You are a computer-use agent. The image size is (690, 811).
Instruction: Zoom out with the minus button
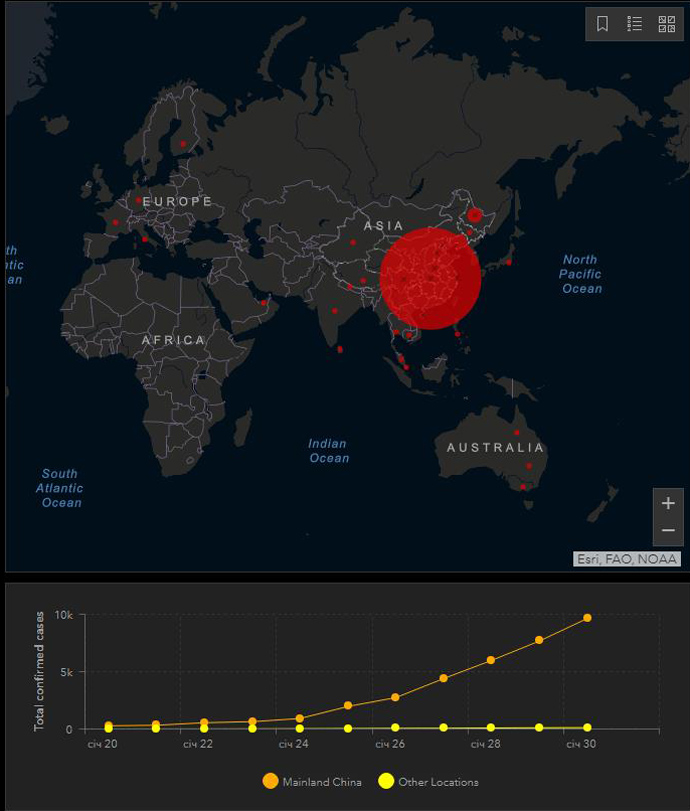coord(669,530)
